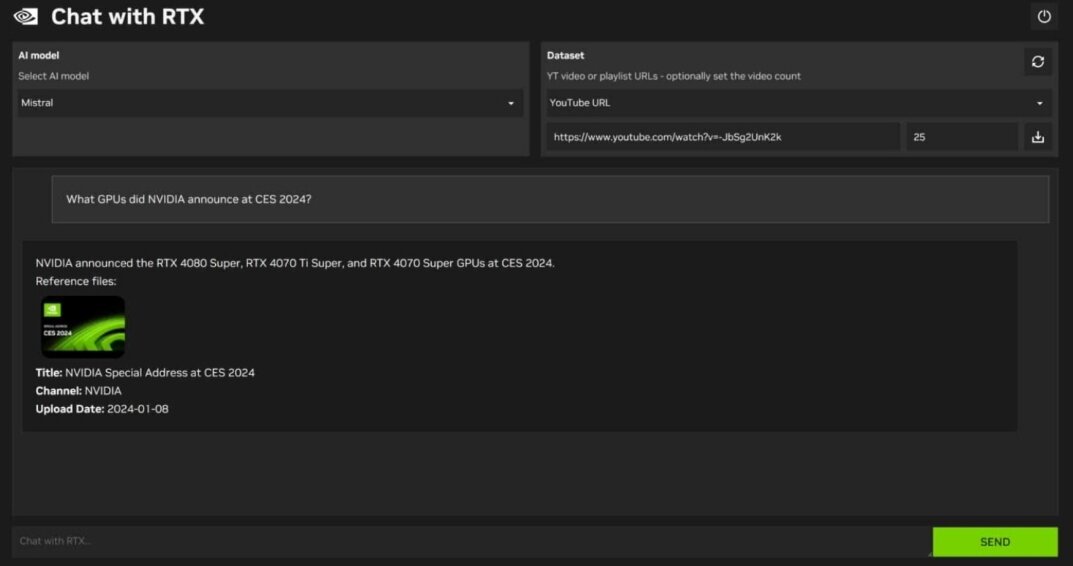
Task: Click the 'Channel: NVIDIA' line
Action: [x=79, y=391]
